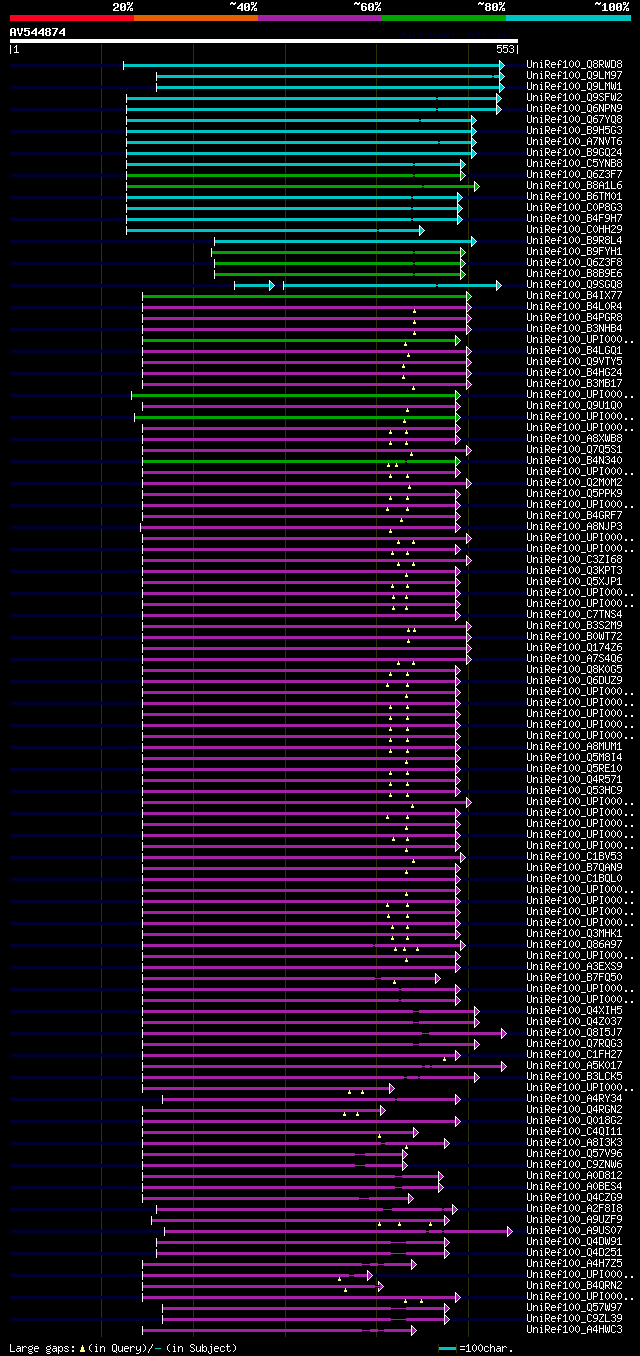Select hit label UniRef100_Q9SGQ8
This screenshot has width=640, height=1356.
[x=574, y=284]
